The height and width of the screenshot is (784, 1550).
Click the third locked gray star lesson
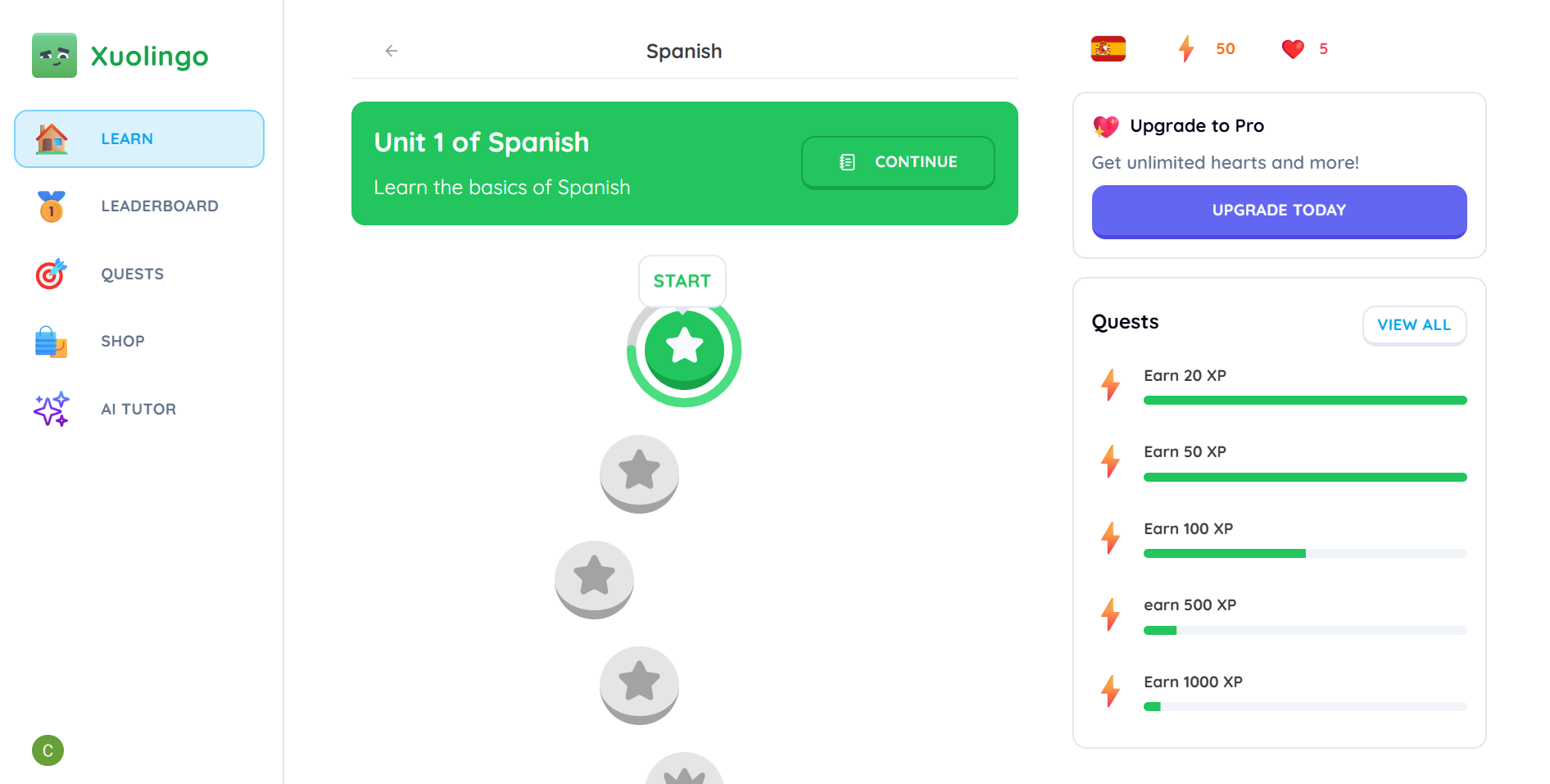(639, 684)
